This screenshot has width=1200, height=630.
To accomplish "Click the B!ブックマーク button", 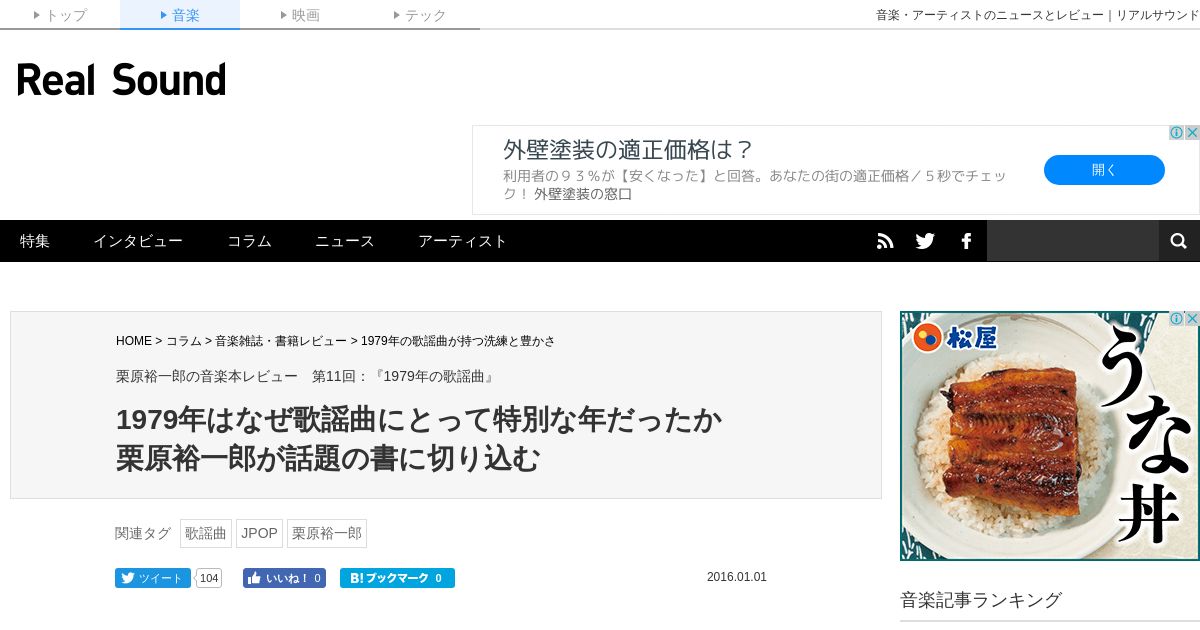I will (x=397, y=578).
